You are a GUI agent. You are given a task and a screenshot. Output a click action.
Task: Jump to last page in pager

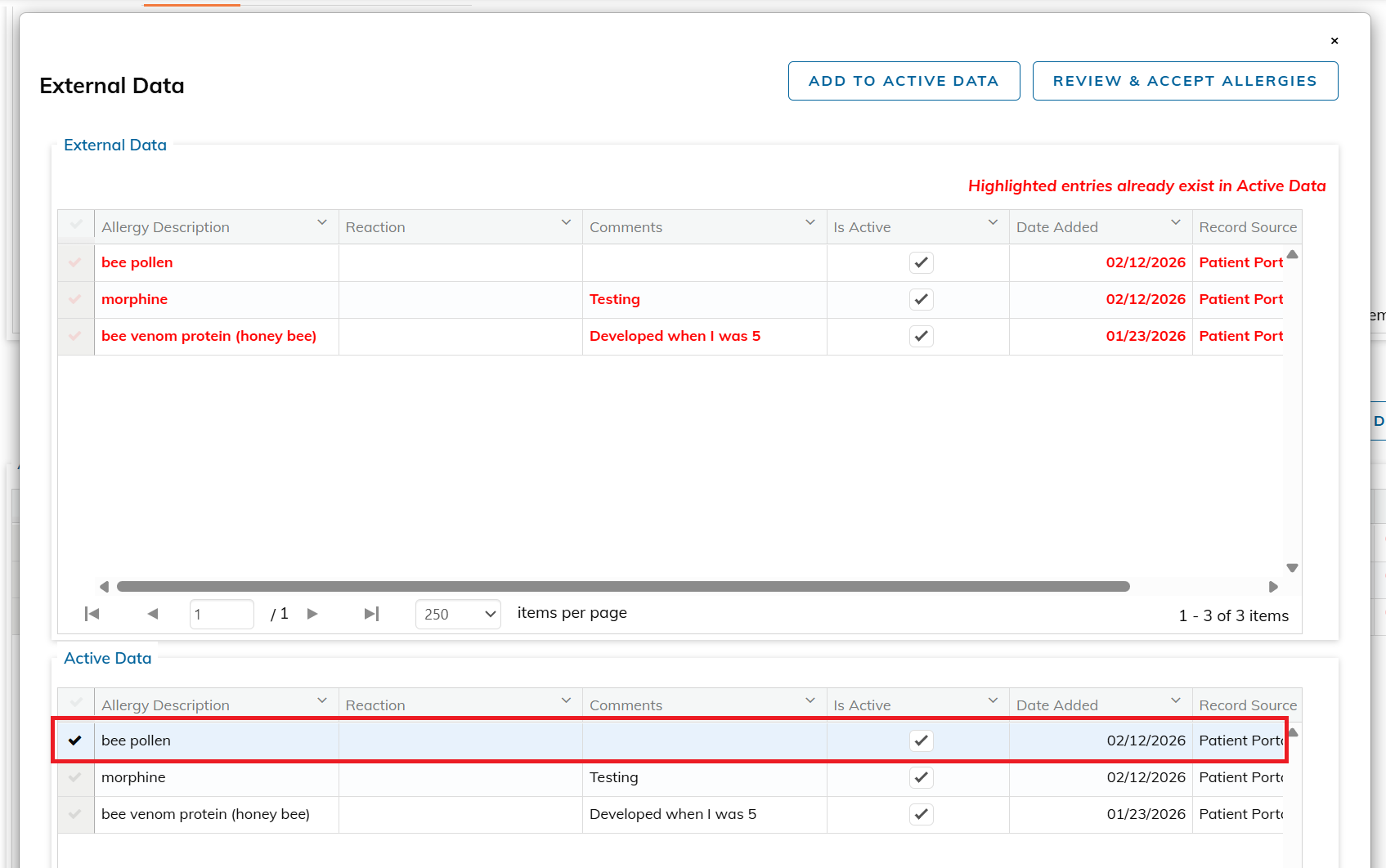click(x=371, y=614)
